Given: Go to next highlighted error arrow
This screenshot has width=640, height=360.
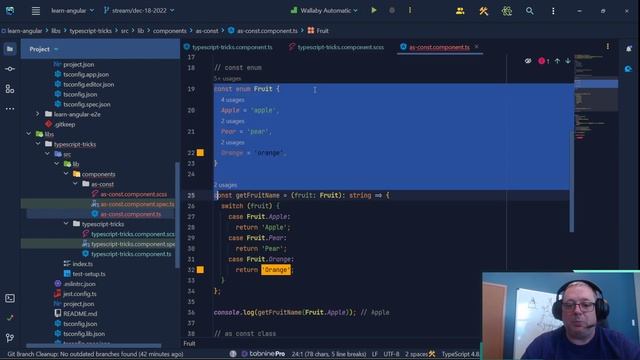Looking at the screenshot, I should pos(568,61).
